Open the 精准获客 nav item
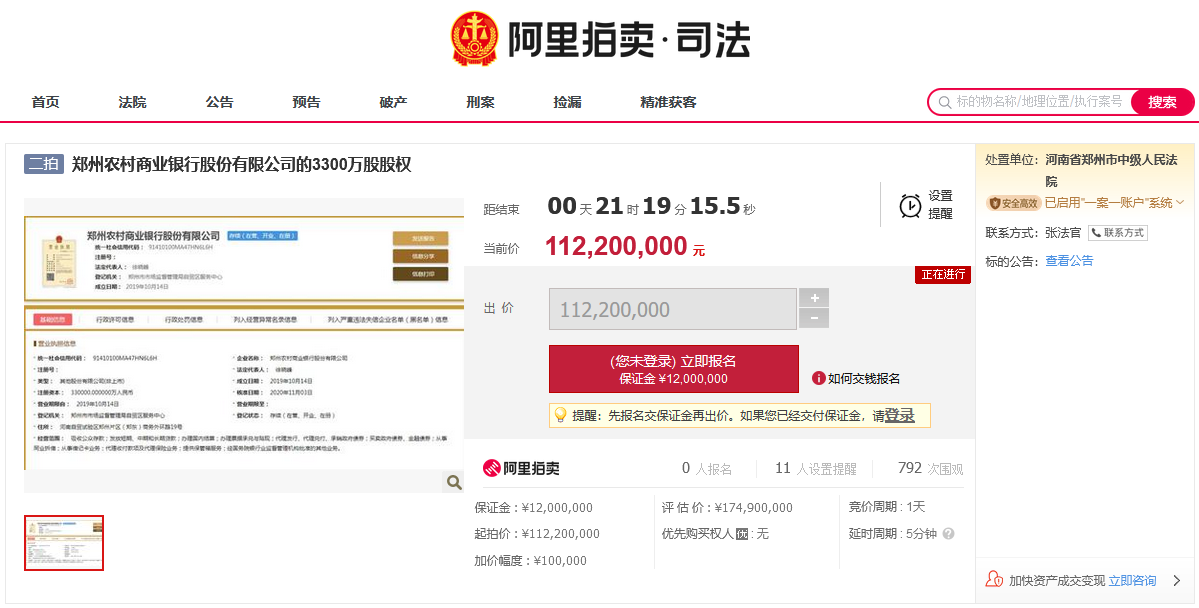This screenshot has height=608, width=1199. tap(668, 102)
